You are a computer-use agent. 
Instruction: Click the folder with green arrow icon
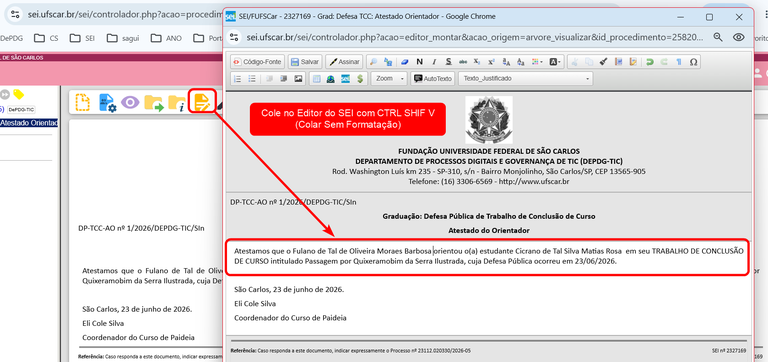(x=153, y=102)
